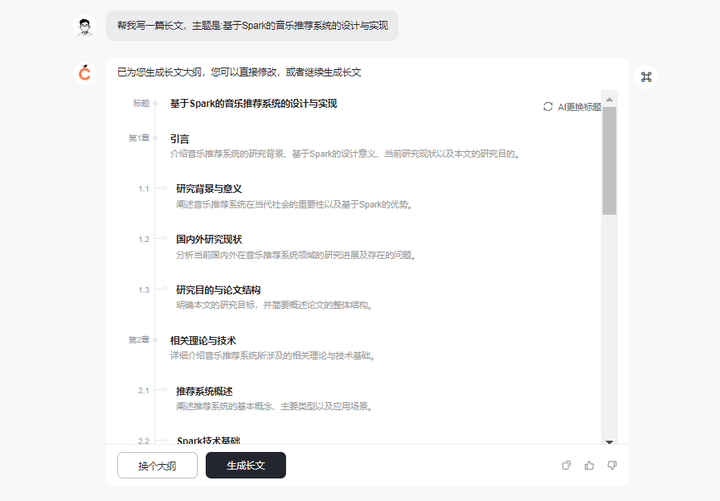Select section title Spark技术基础
Image resolution: width=720 pixels, height=501 pixels.
point(208,440)
